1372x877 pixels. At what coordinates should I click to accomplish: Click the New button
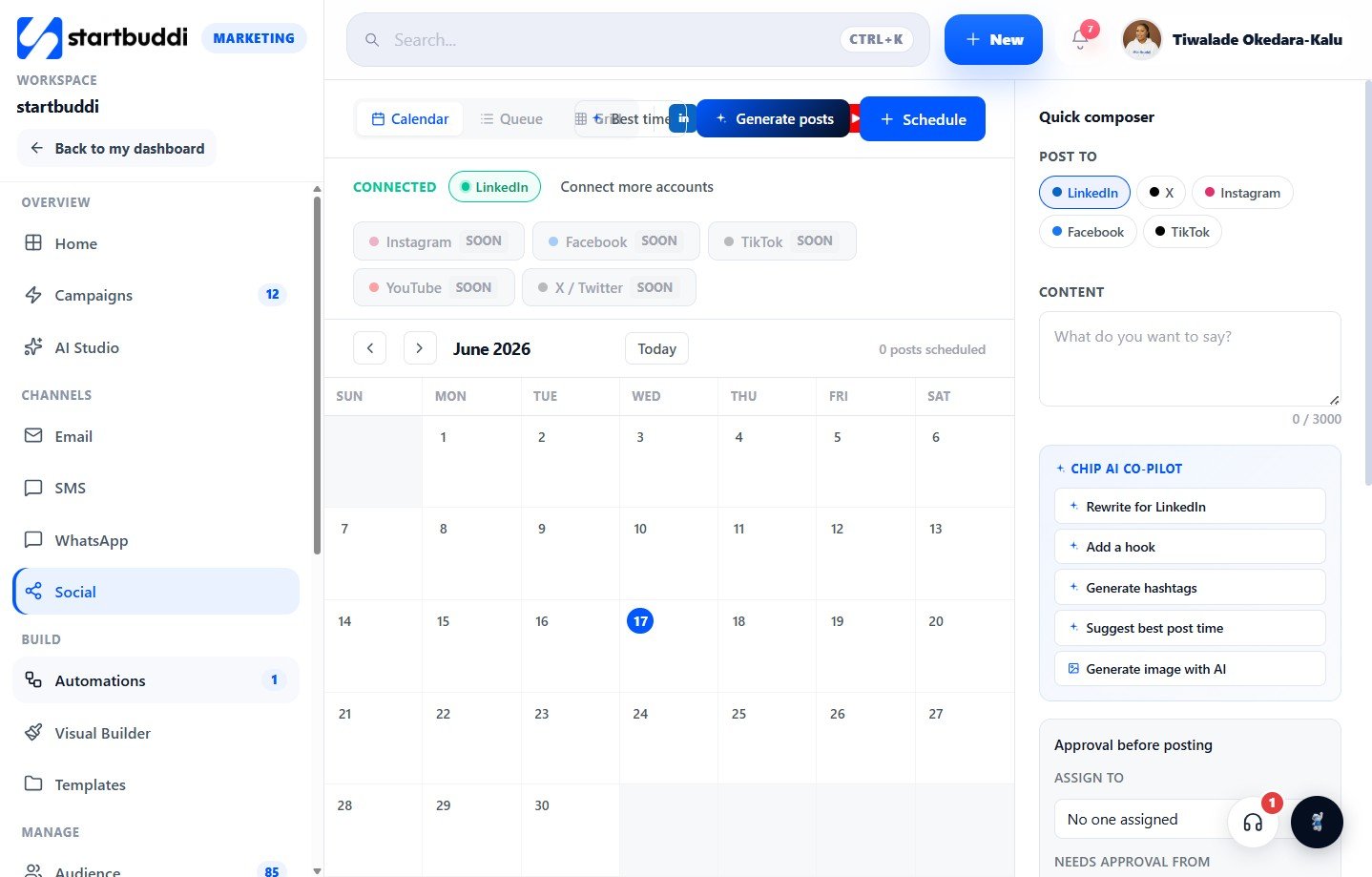(x=993, y=40)
